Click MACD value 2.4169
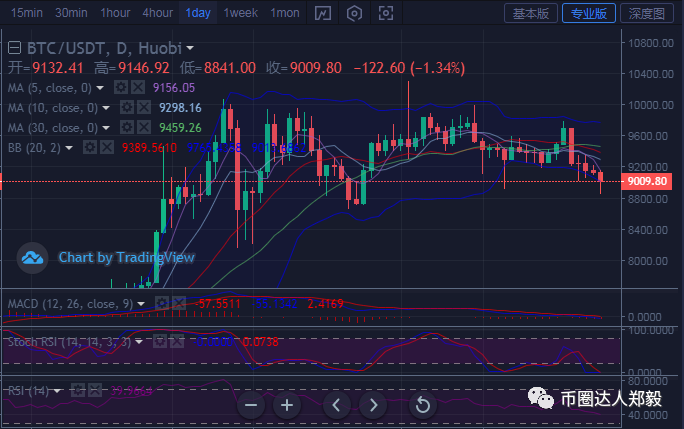684x429 pixels. click(x=325, y=304)
